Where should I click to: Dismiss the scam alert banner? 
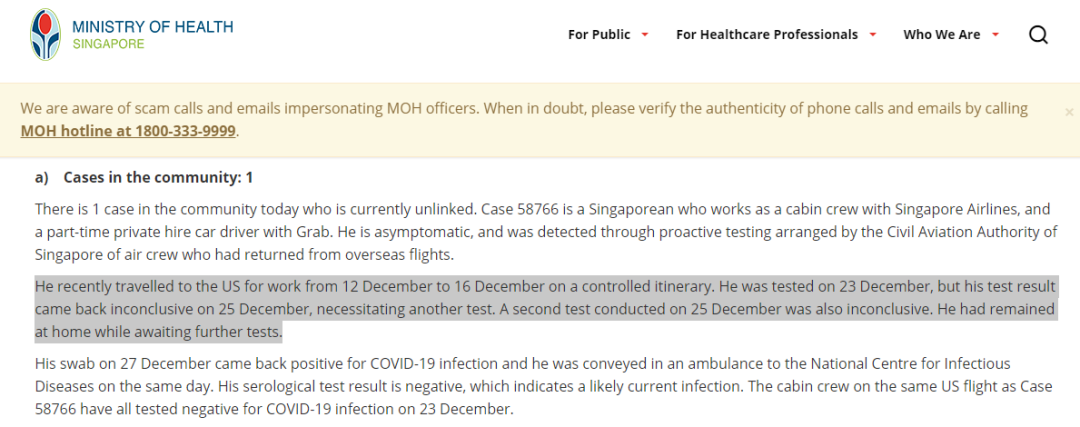click(1068, 113)
